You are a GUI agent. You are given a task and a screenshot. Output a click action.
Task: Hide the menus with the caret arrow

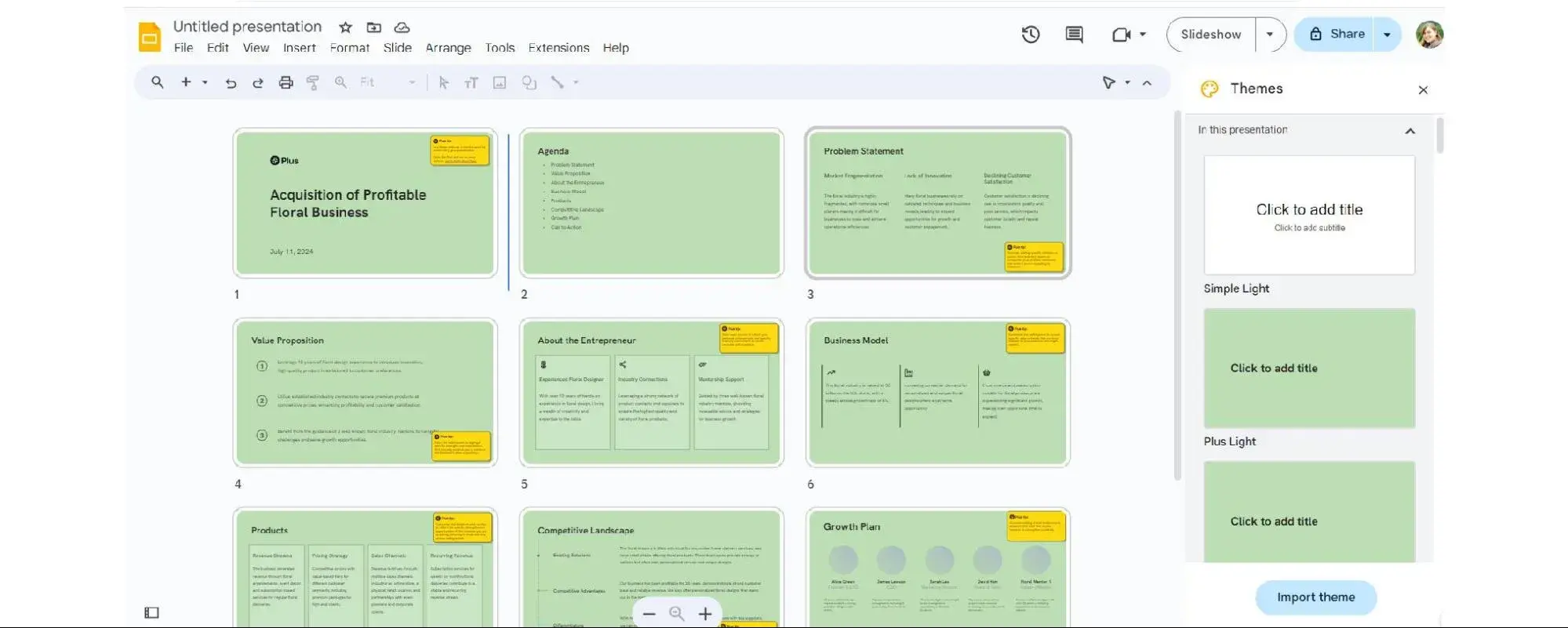pyautogui.click(x=1147, y=82)
